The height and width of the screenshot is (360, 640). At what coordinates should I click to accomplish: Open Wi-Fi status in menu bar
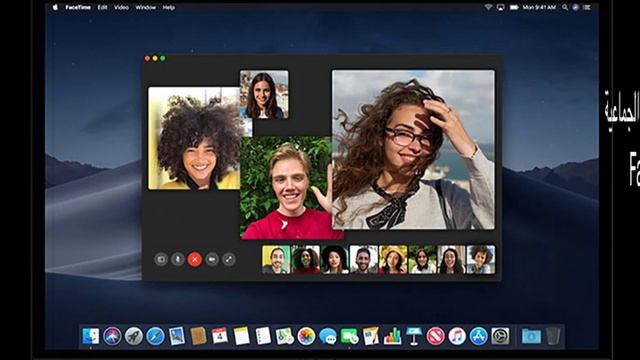pos(488,7)
